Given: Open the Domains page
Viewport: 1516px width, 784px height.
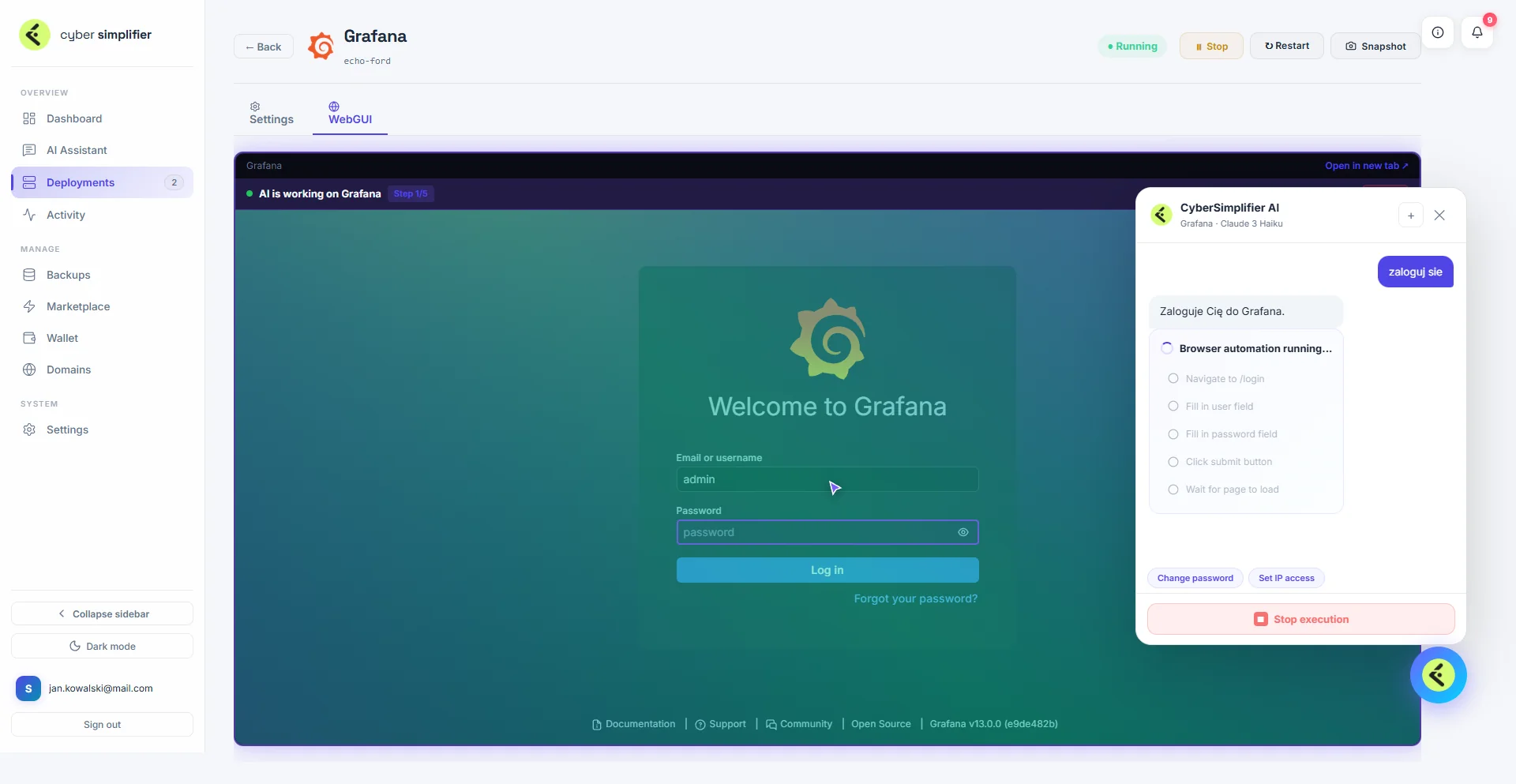Looking at the screenshot, I should pyautogui.click(x=102, y=369).
